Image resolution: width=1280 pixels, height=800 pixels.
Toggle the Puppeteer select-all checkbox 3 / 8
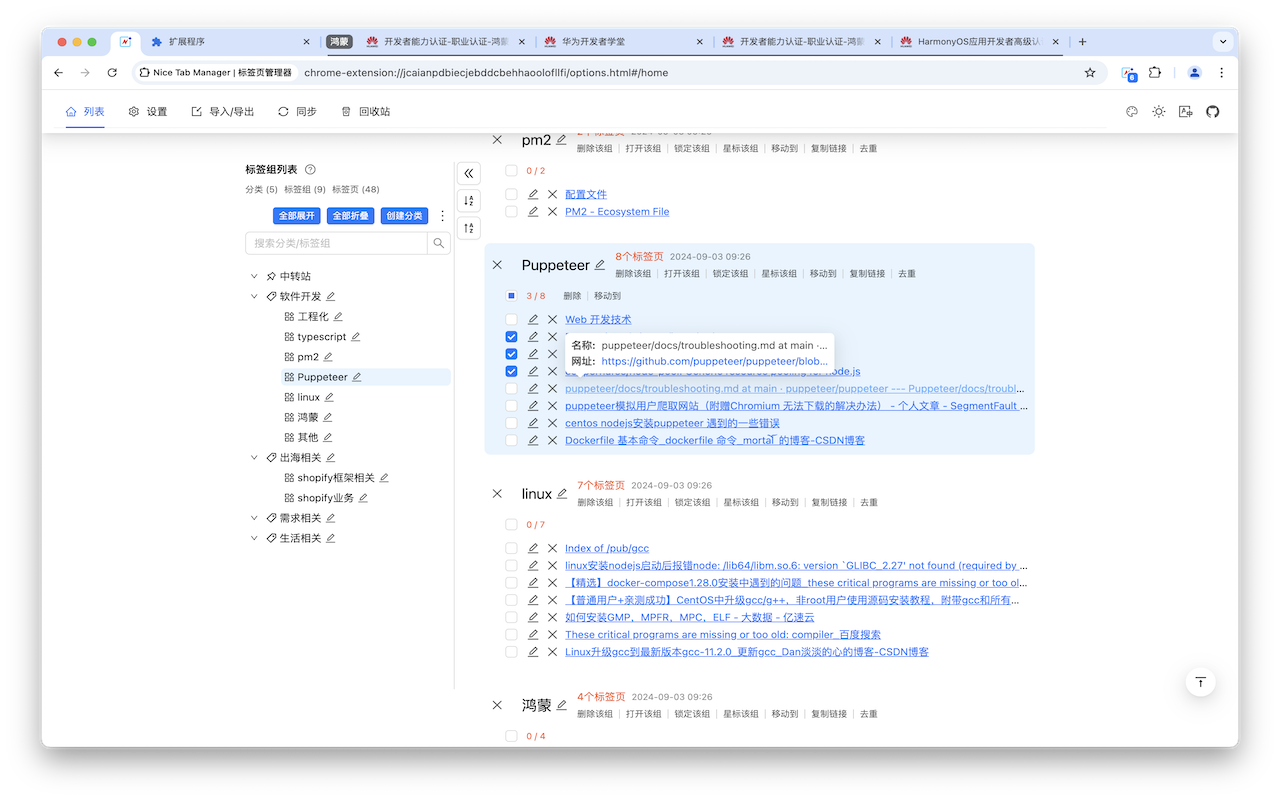coord(511,296)
